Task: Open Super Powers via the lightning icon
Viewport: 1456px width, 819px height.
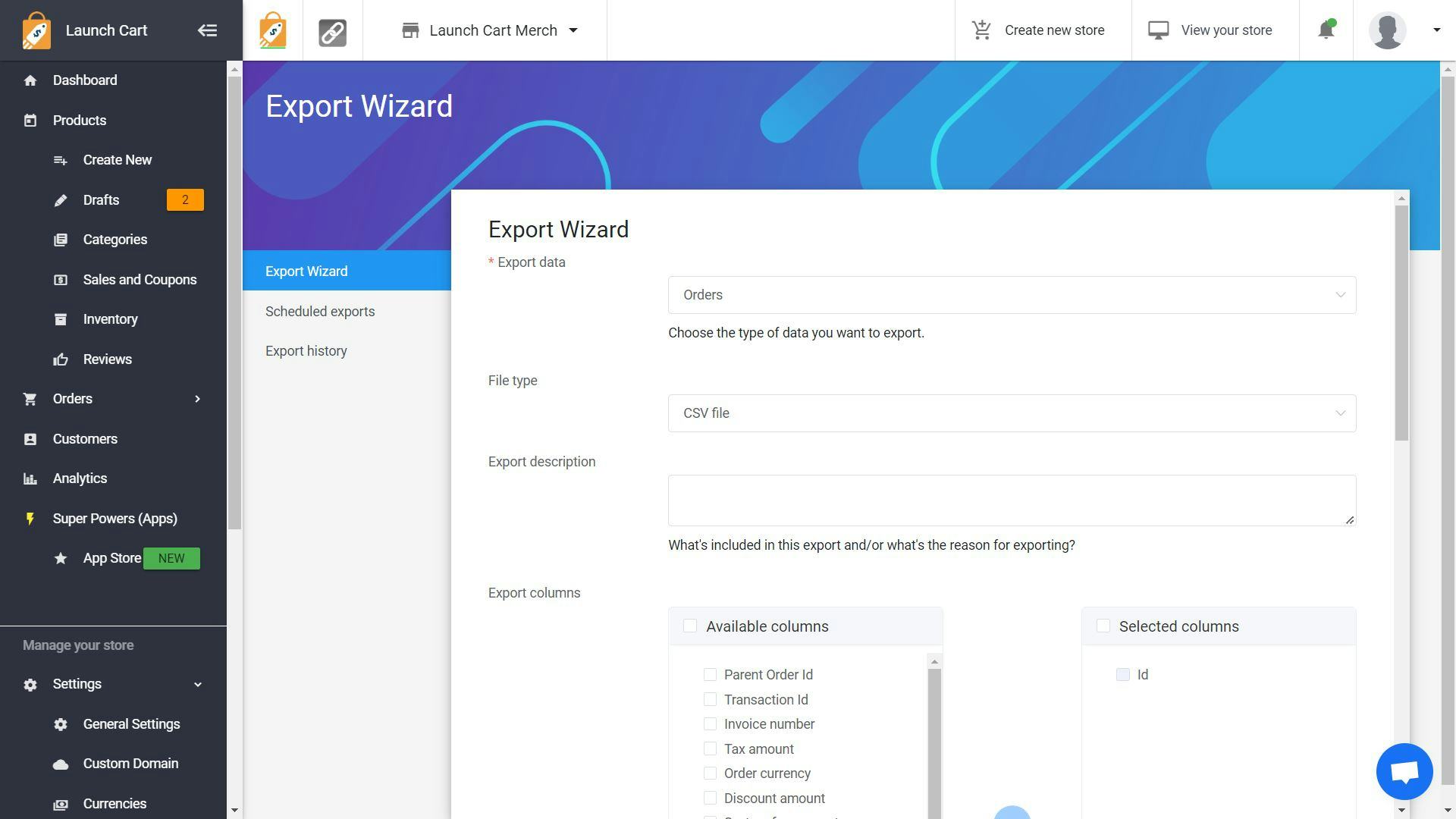Action: click(30, 518)
